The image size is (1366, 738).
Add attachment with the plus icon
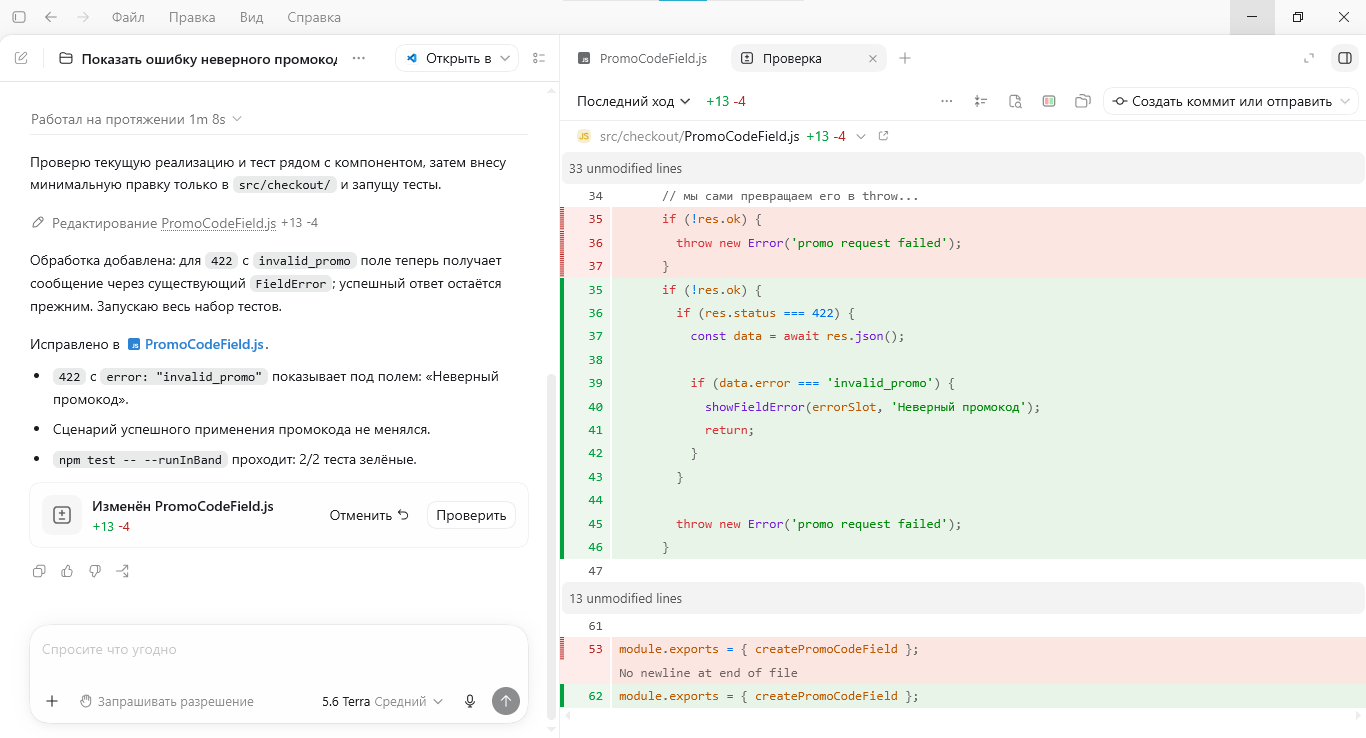tap(52, 701)
